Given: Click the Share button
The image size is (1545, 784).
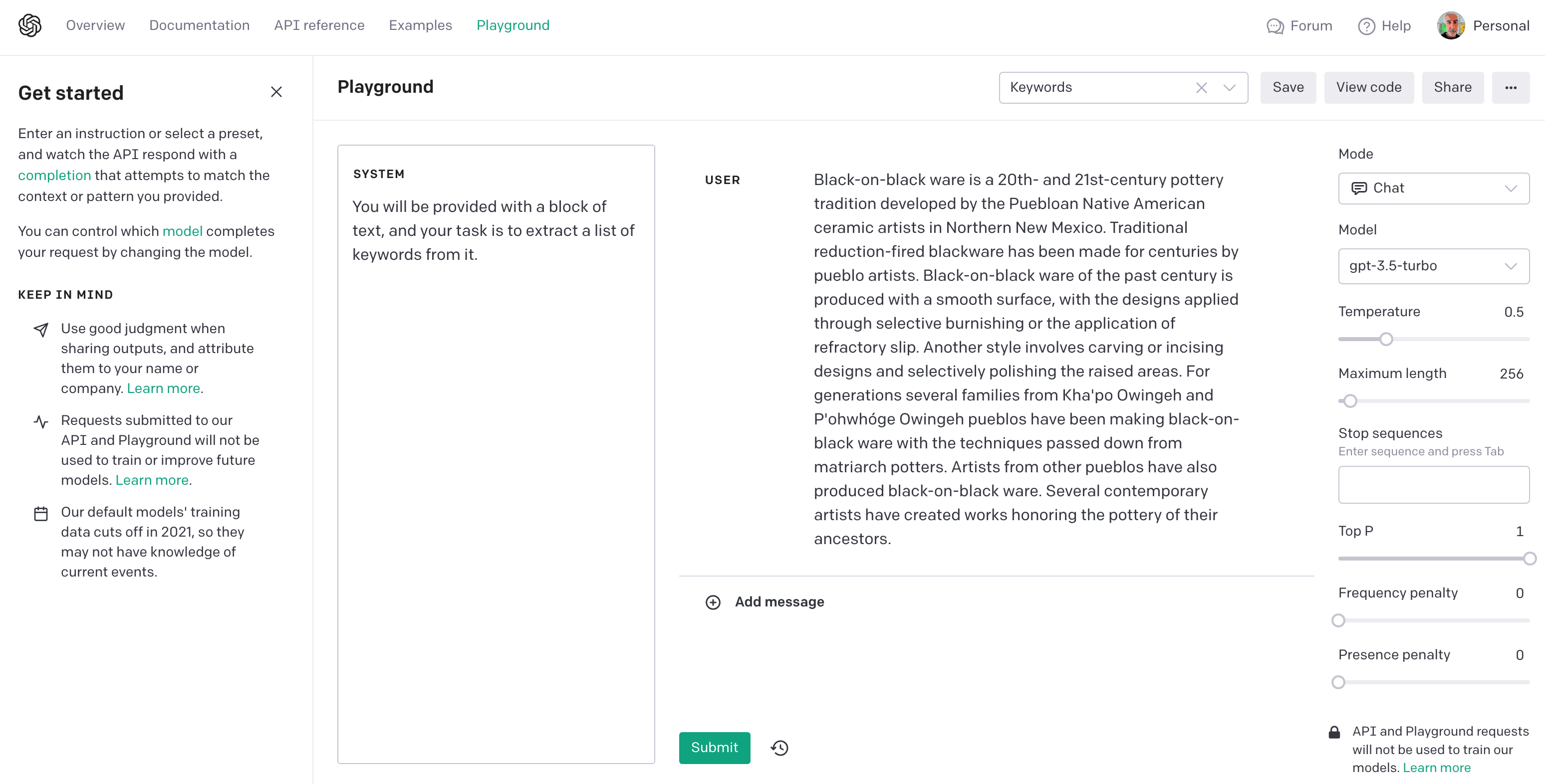Looking at the screenshot, I should [1453, 87].
